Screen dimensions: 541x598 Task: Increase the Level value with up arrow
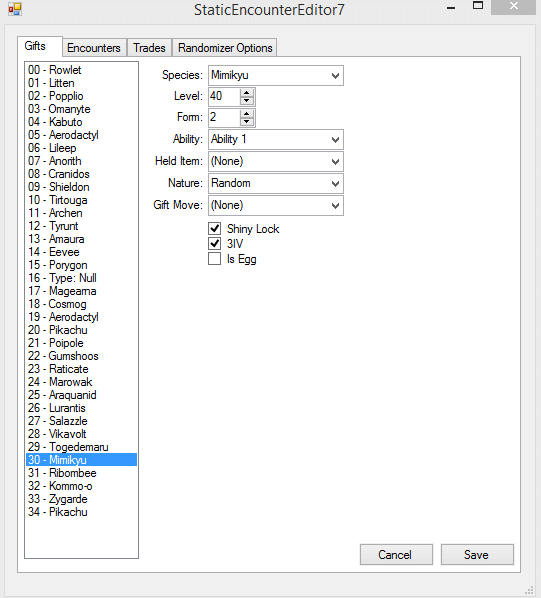(247, 92)
